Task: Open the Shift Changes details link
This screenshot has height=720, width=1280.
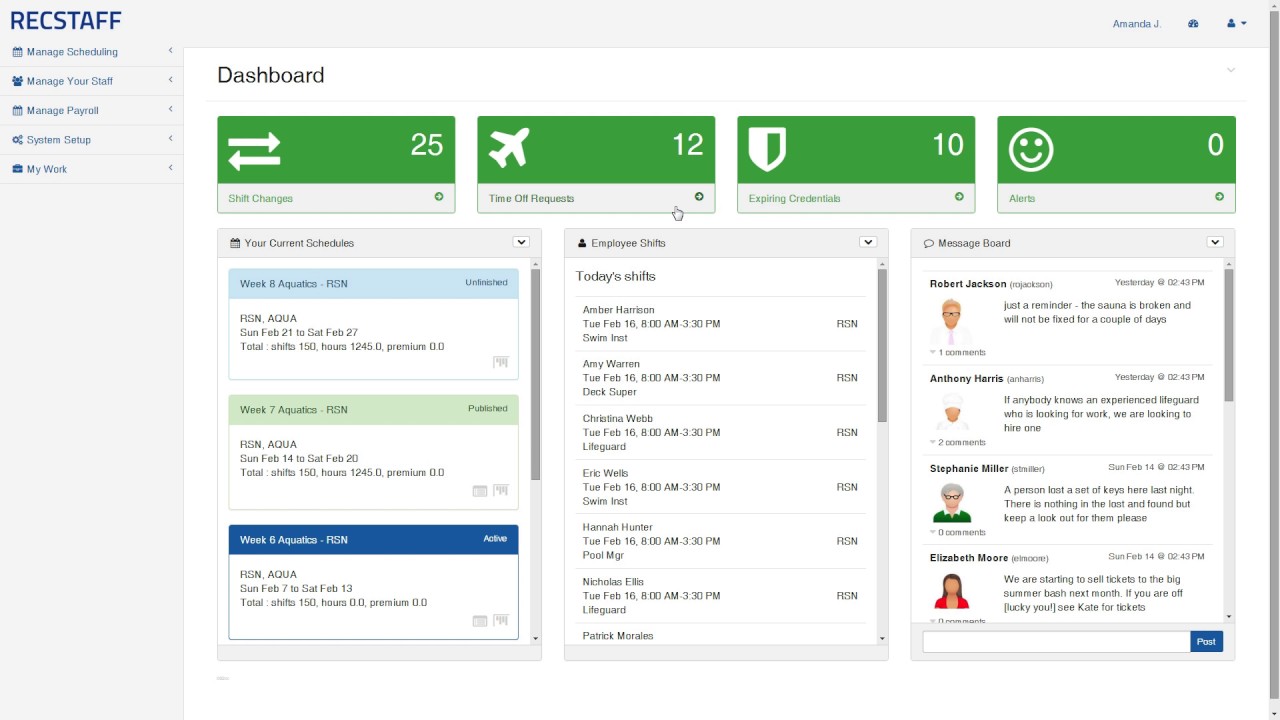Action: point(336,198)
